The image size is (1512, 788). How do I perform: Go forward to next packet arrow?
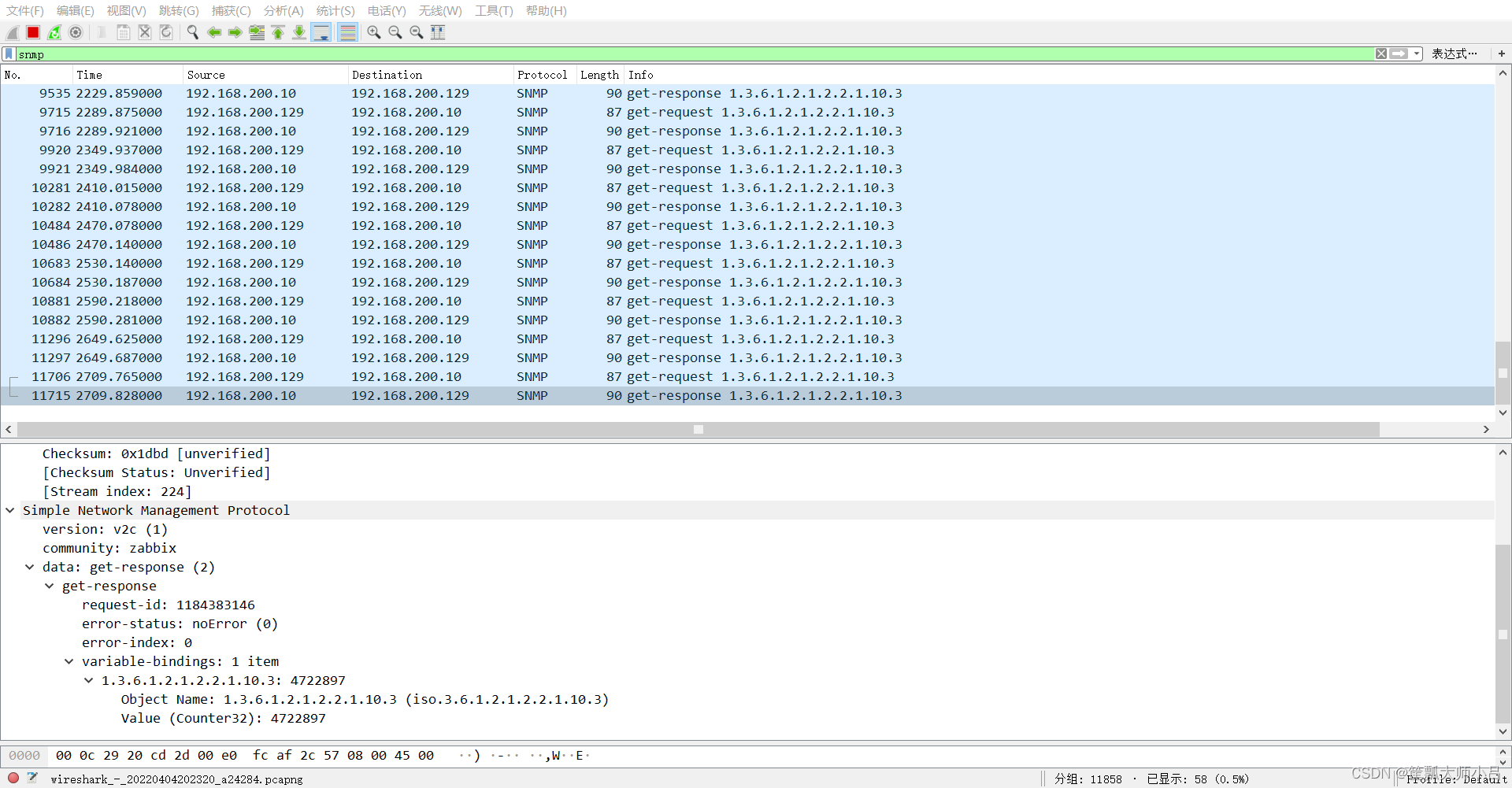tap(235, 32)
